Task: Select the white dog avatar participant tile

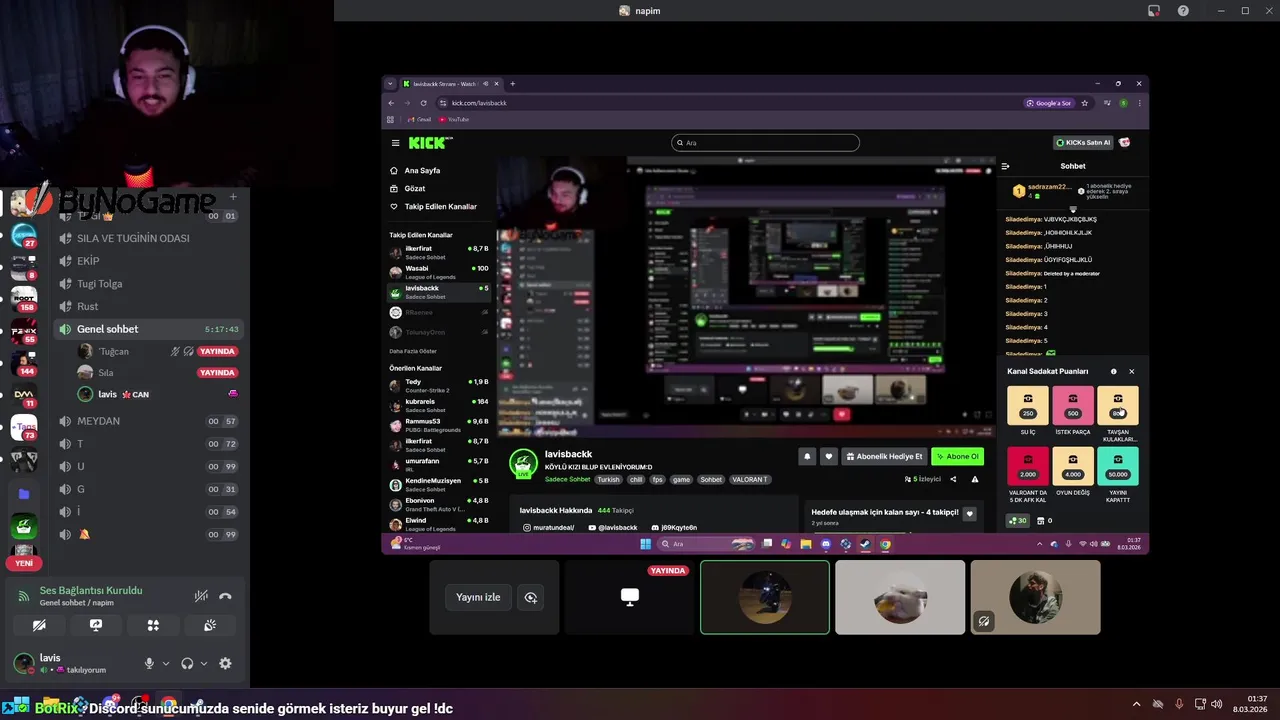Action: click(x=900, y=597)
